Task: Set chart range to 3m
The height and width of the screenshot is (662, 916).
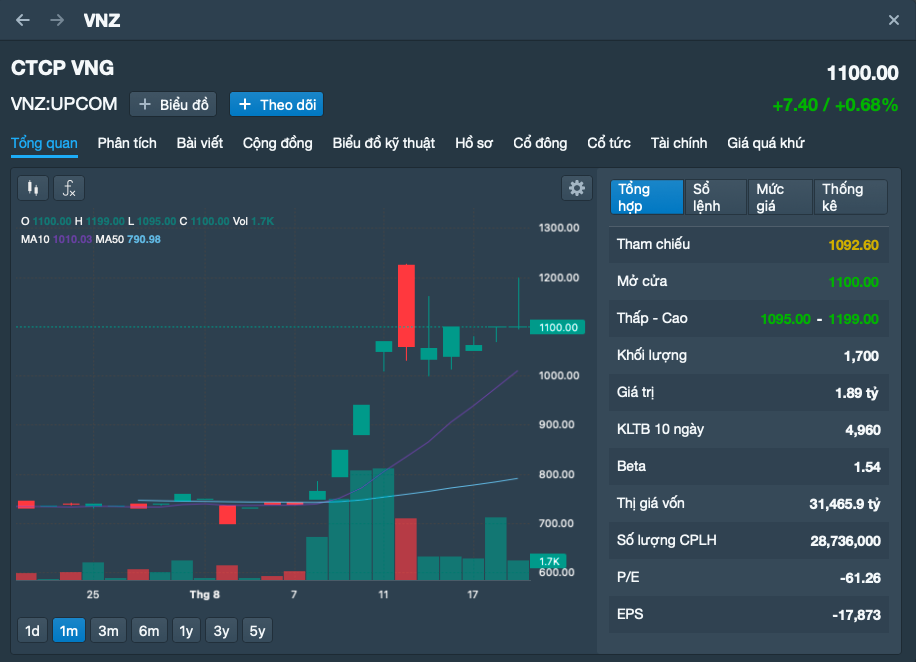Action: [x=108, y=630]
